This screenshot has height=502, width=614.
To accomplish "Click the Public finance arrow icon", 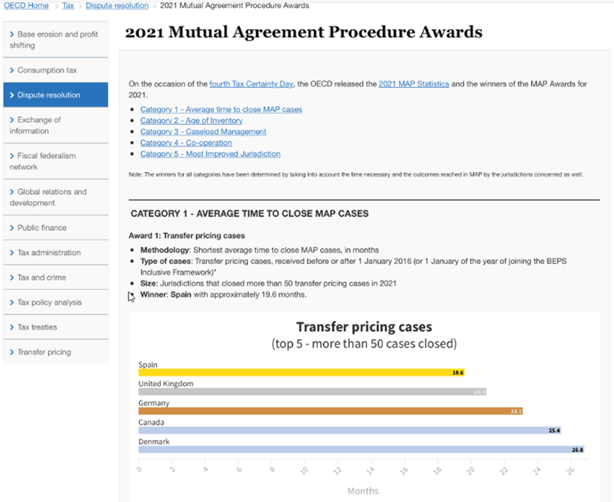I will coord(9,228).
